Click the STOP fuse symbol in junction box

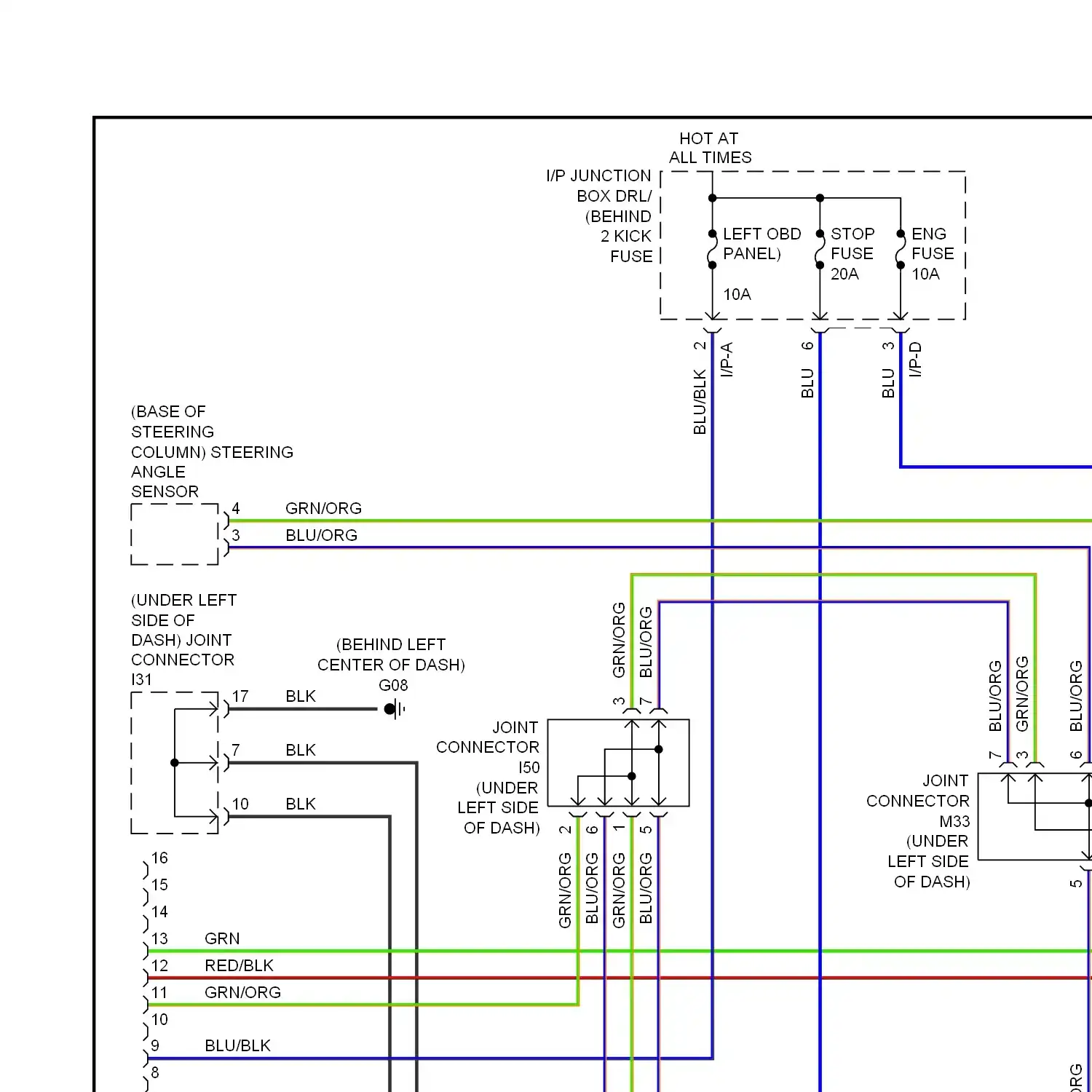[820, 250]
